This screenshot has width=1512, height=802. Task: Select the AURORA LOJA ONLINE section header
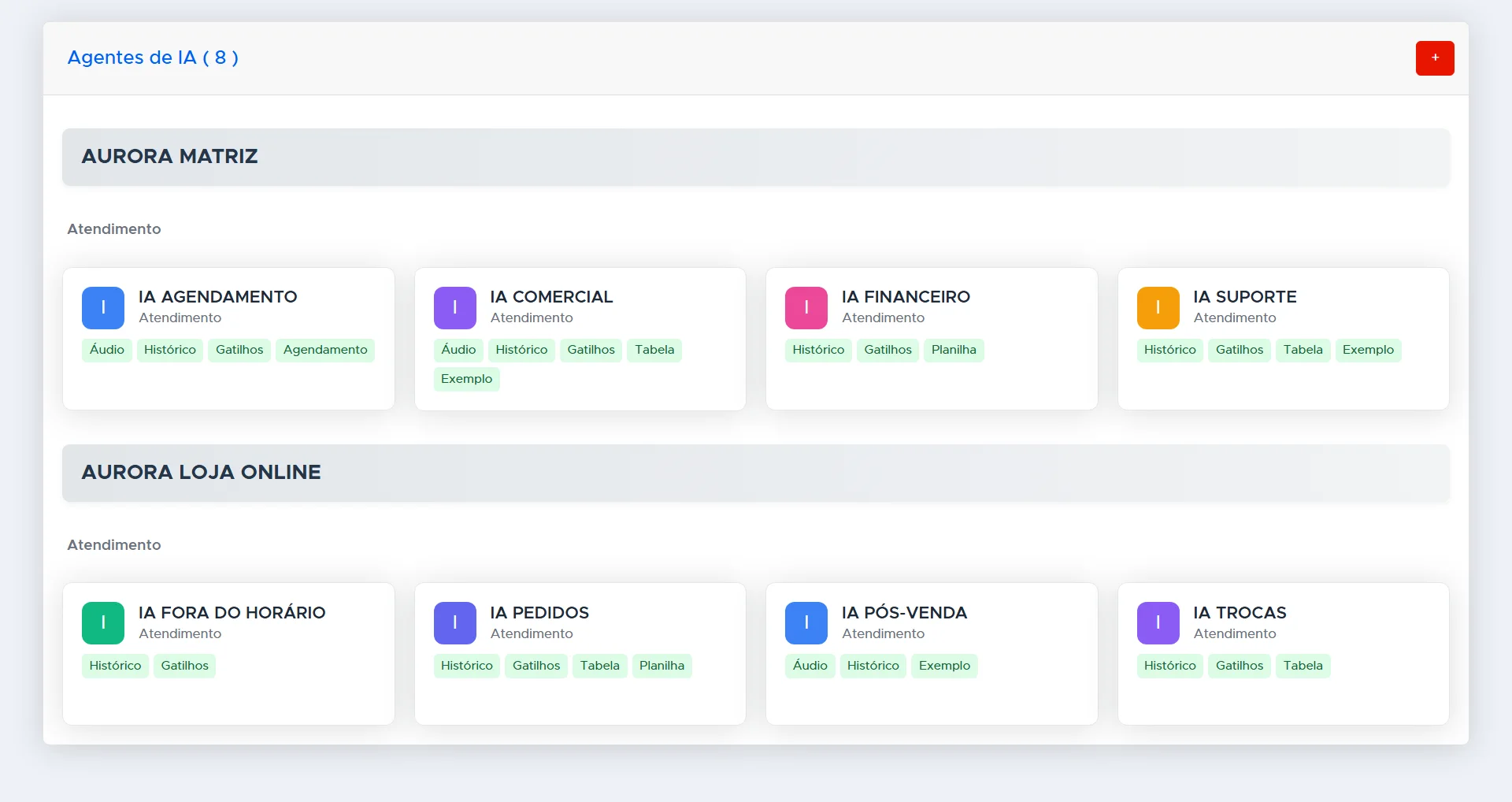756,473
